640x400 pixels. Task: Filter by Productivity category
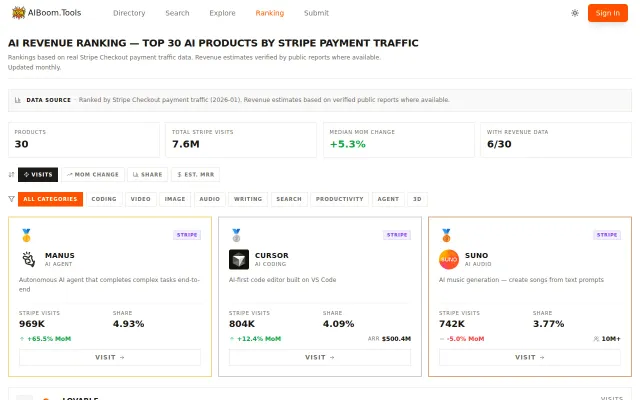point(340,199)
